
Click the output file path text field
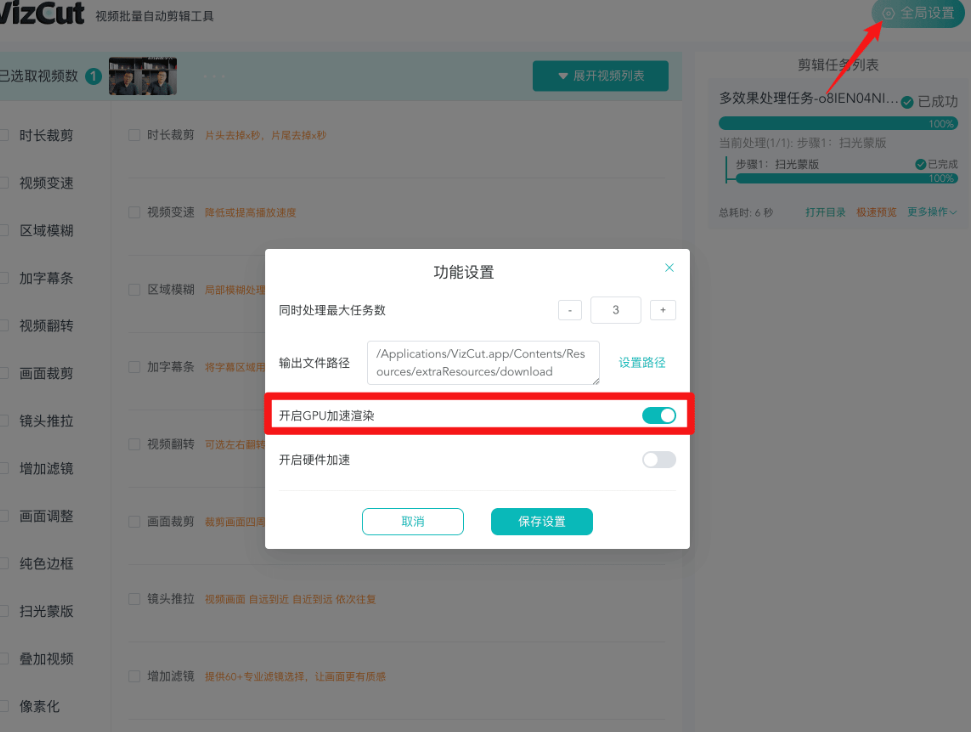click(x=483, y=363)
